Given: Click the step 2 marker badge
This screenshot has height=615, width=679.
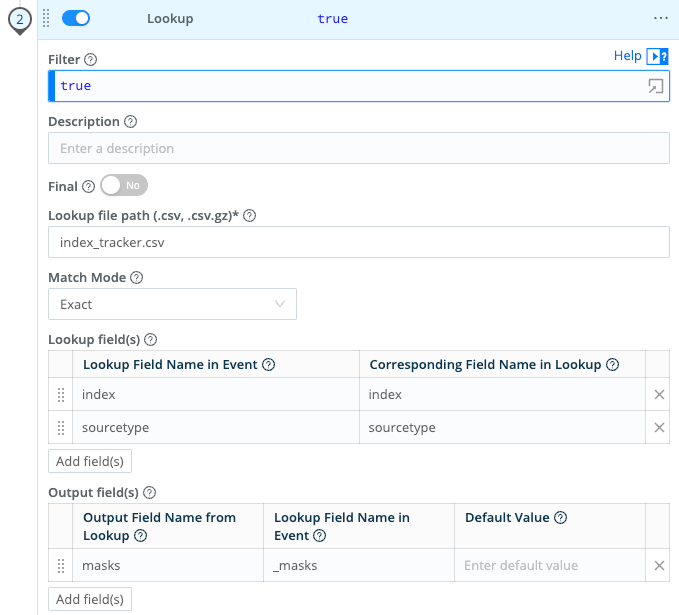Looking at the screenshot, I should tap(19, 20).
